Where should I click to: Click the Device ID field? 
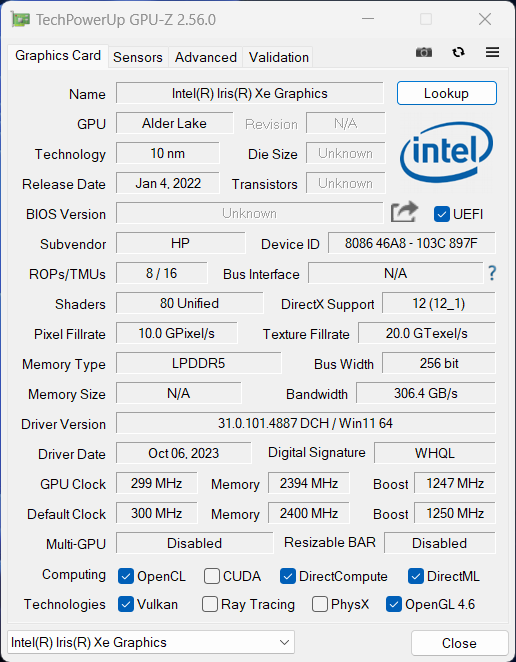point(412,243)
